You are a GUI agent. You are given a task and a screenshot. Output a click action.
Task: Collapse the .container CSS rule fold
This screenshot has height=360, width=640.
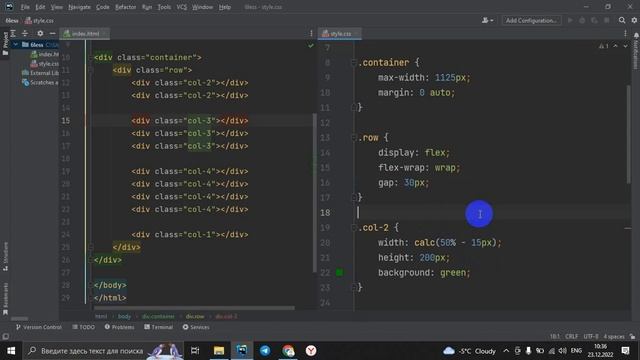[353, 63]
